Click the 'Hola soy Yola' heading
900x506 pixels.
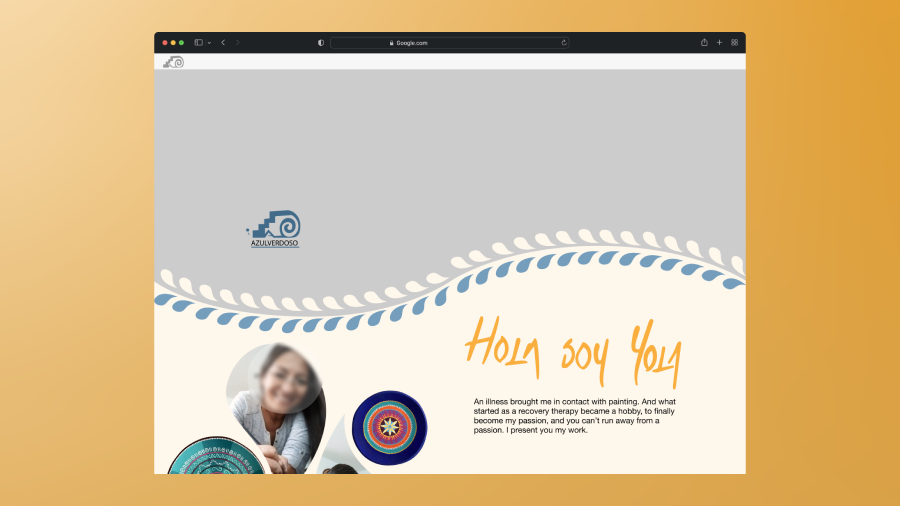point(573,351)
